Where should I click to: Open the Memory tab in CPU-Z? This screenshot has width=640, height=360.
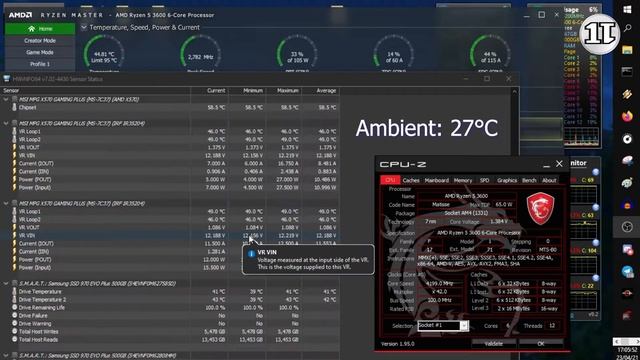click(463, 180)
